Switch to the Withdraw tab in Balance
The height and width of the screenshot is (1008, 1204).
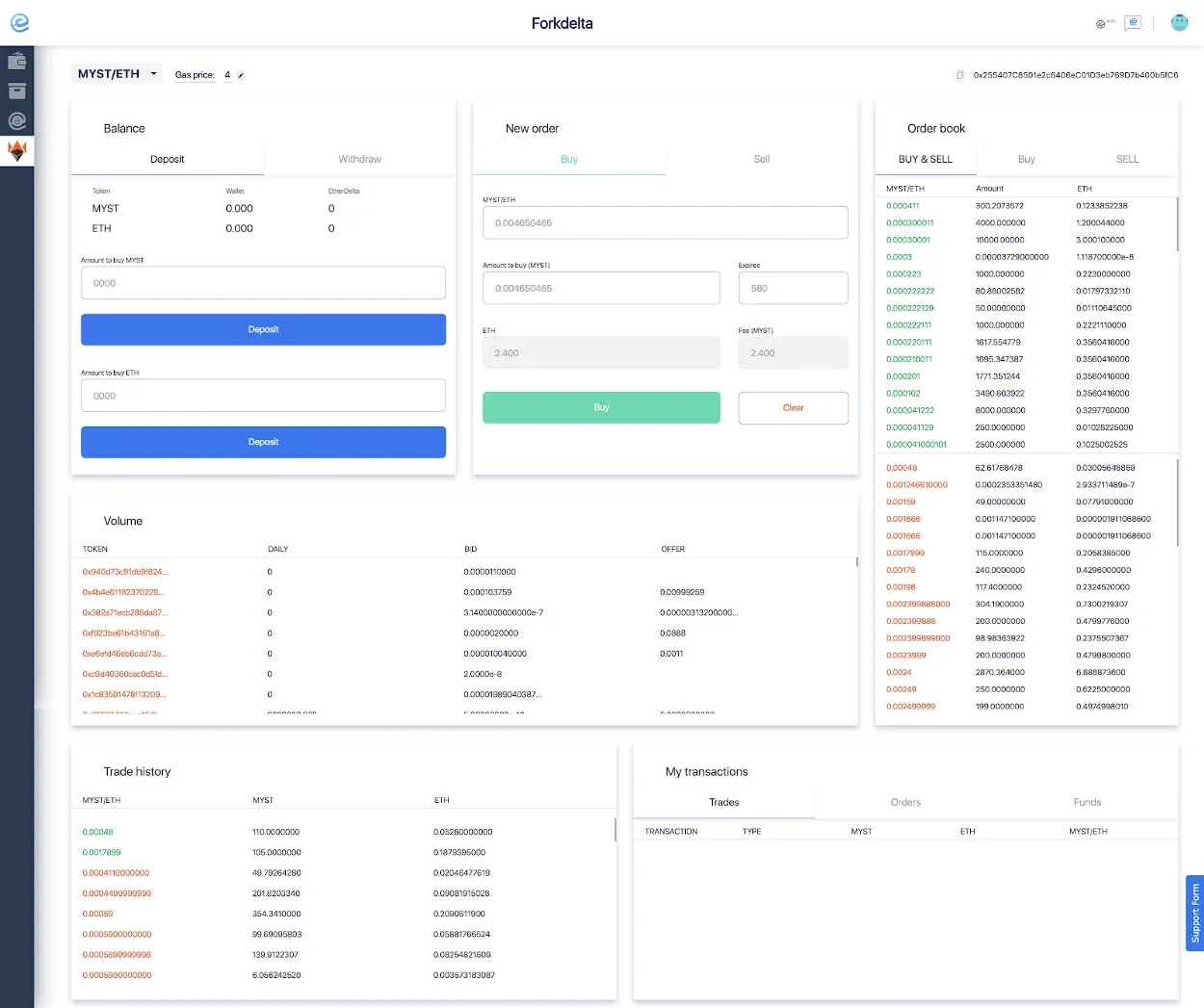pyautogui.click(x=359, y=159)
